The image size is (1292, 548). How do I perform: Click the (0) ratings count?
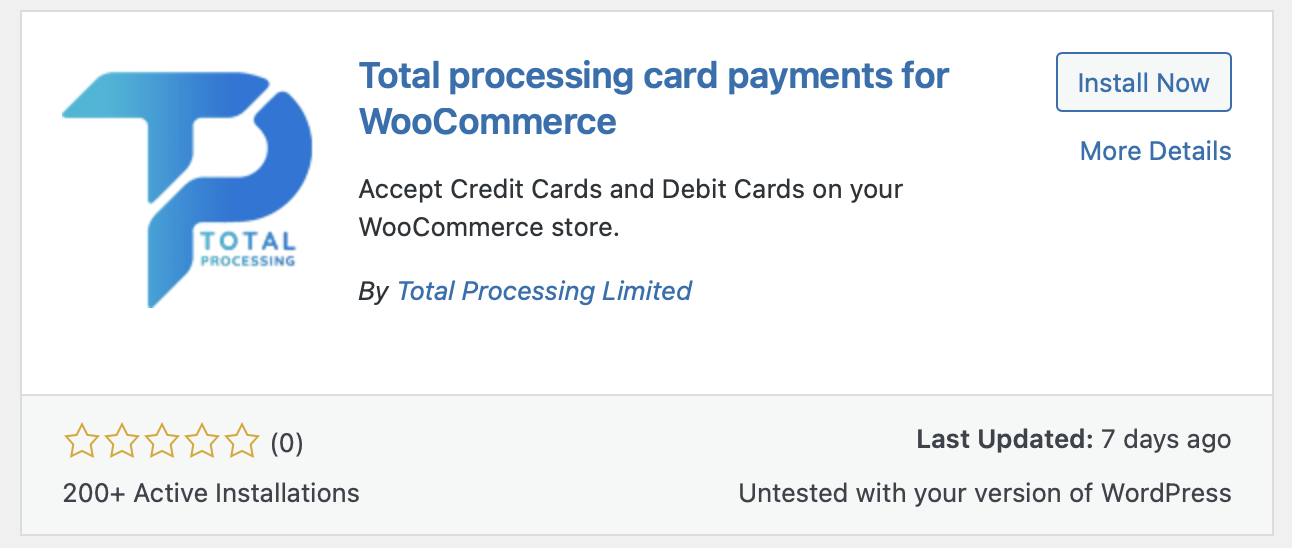tap(287, 442)
